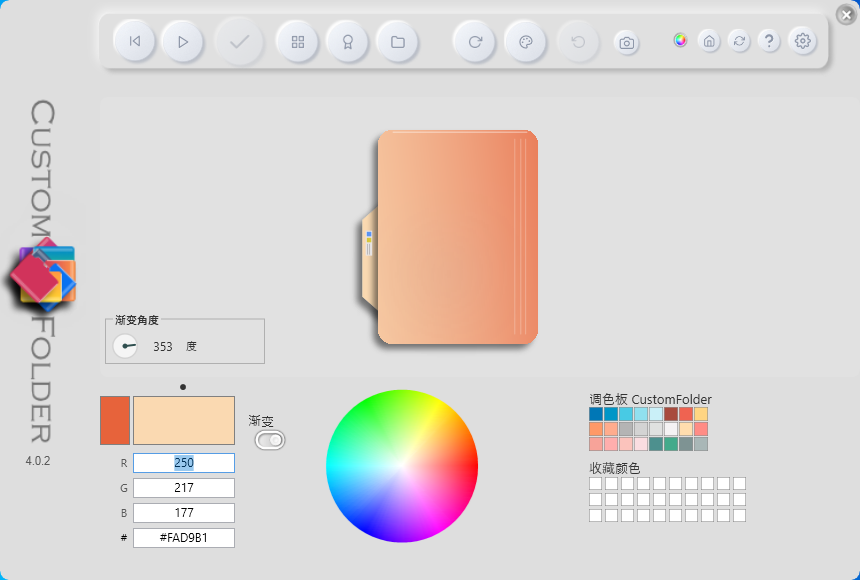
Task: Choose the brown-red palette swatch
Action: click(x=671, y=414)
